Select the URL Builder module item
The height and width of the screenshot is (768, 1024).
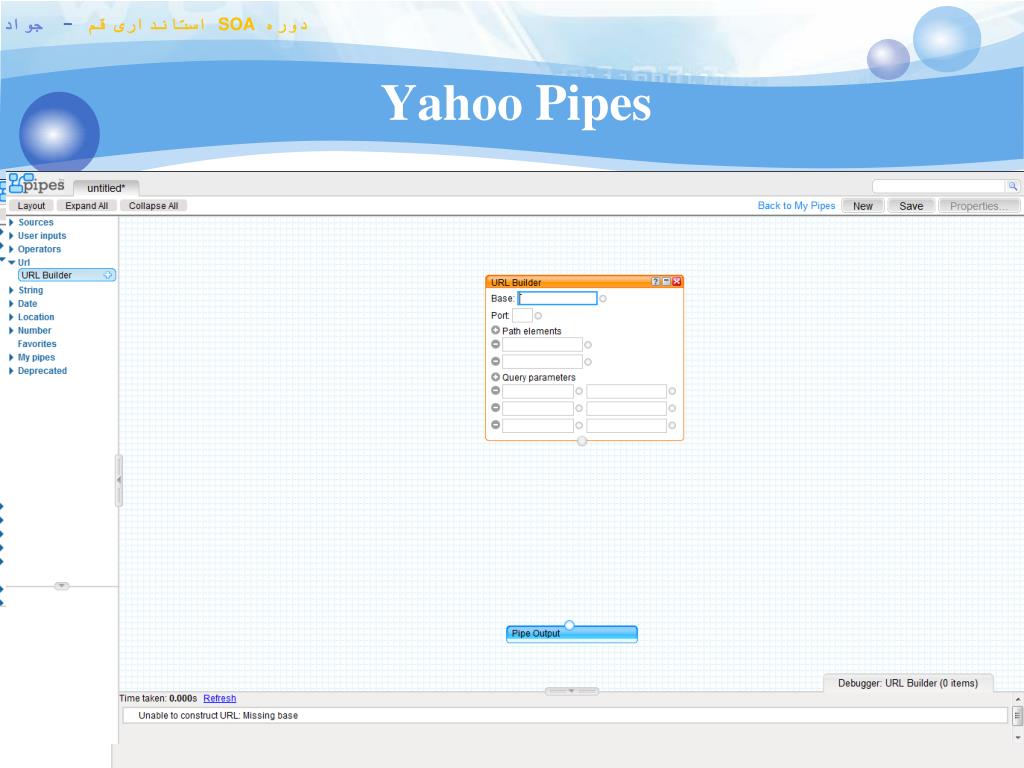[x=67, y=276]
